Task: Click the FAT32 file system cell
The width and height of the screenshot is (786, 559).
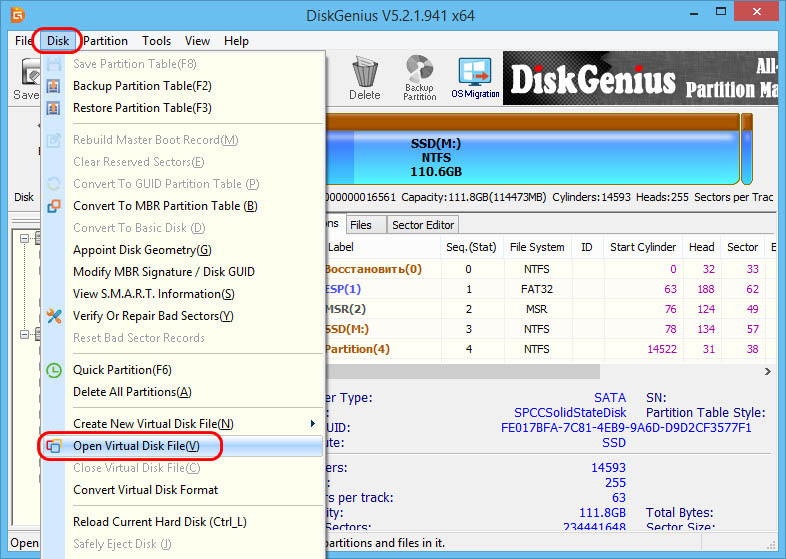Action: tap(537, 289)
